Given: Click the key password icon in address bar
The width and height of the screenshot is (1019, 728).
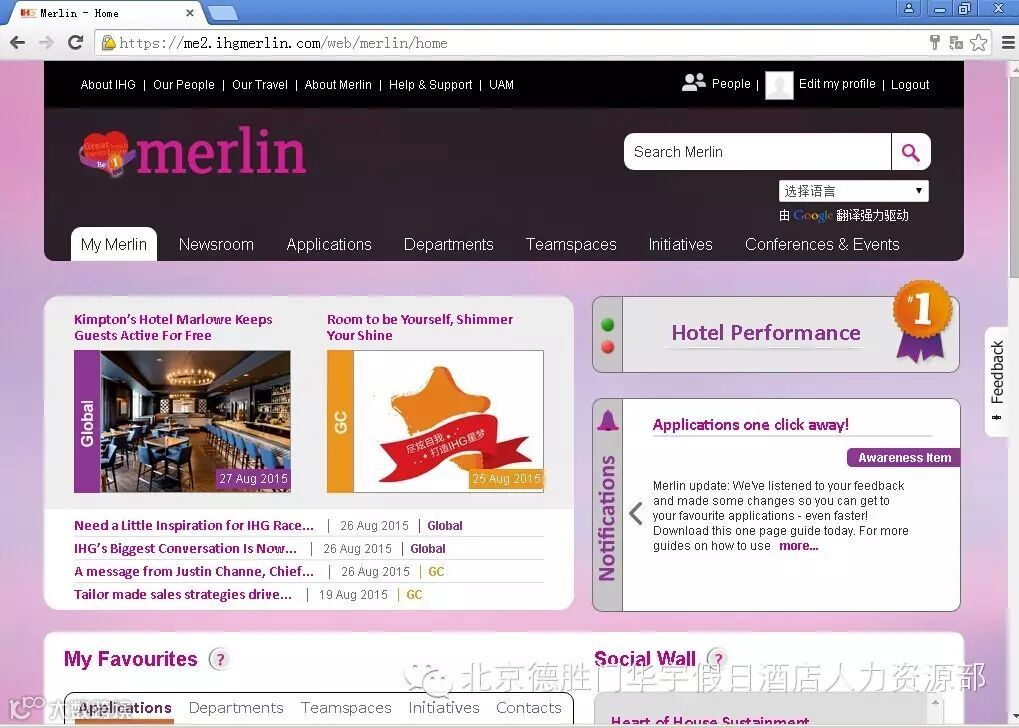Looking at the screenshot, I should (935, 43).
